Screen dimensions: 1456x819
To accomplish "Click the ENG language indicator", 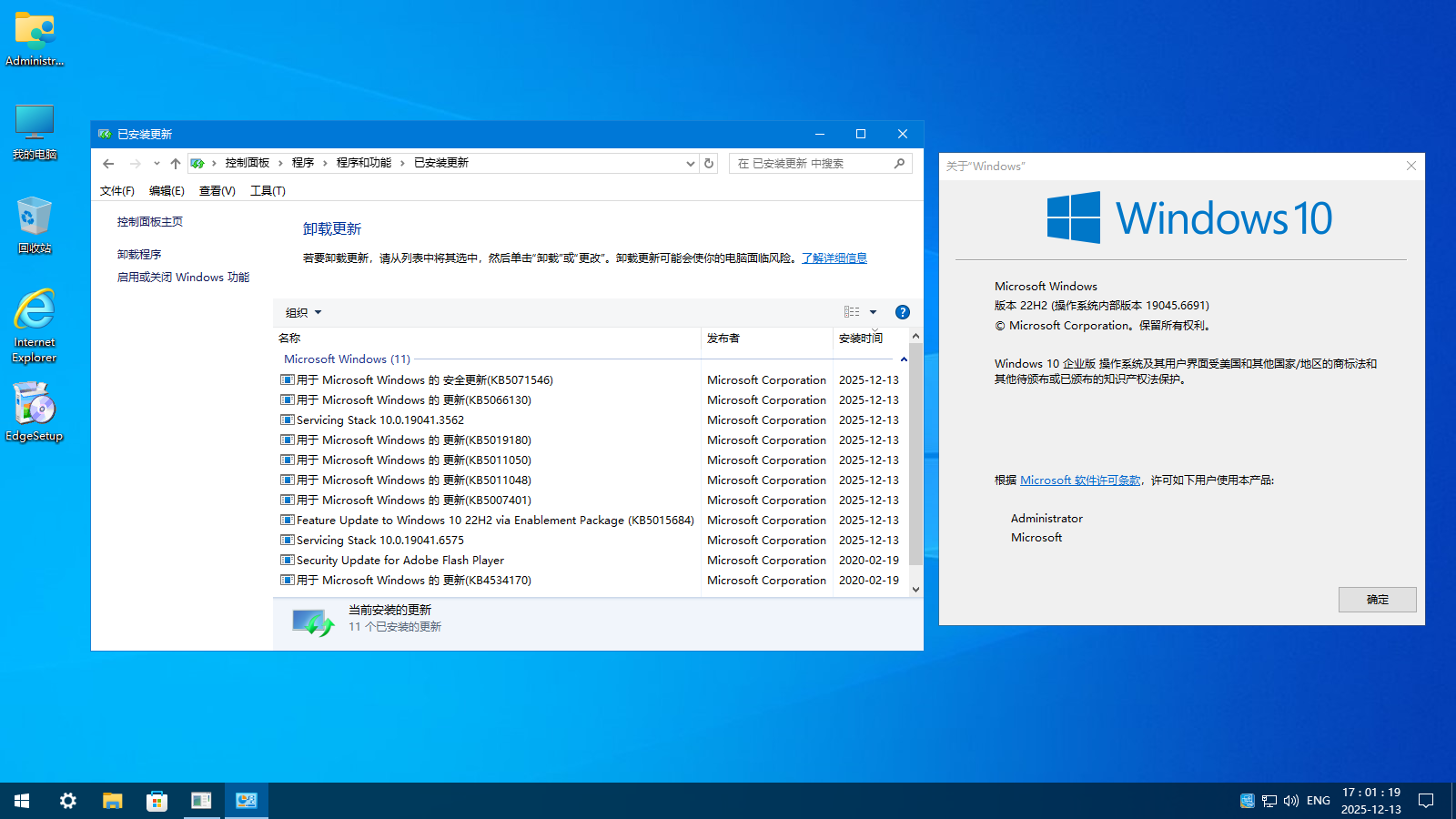I will [x=1318, y=801].
